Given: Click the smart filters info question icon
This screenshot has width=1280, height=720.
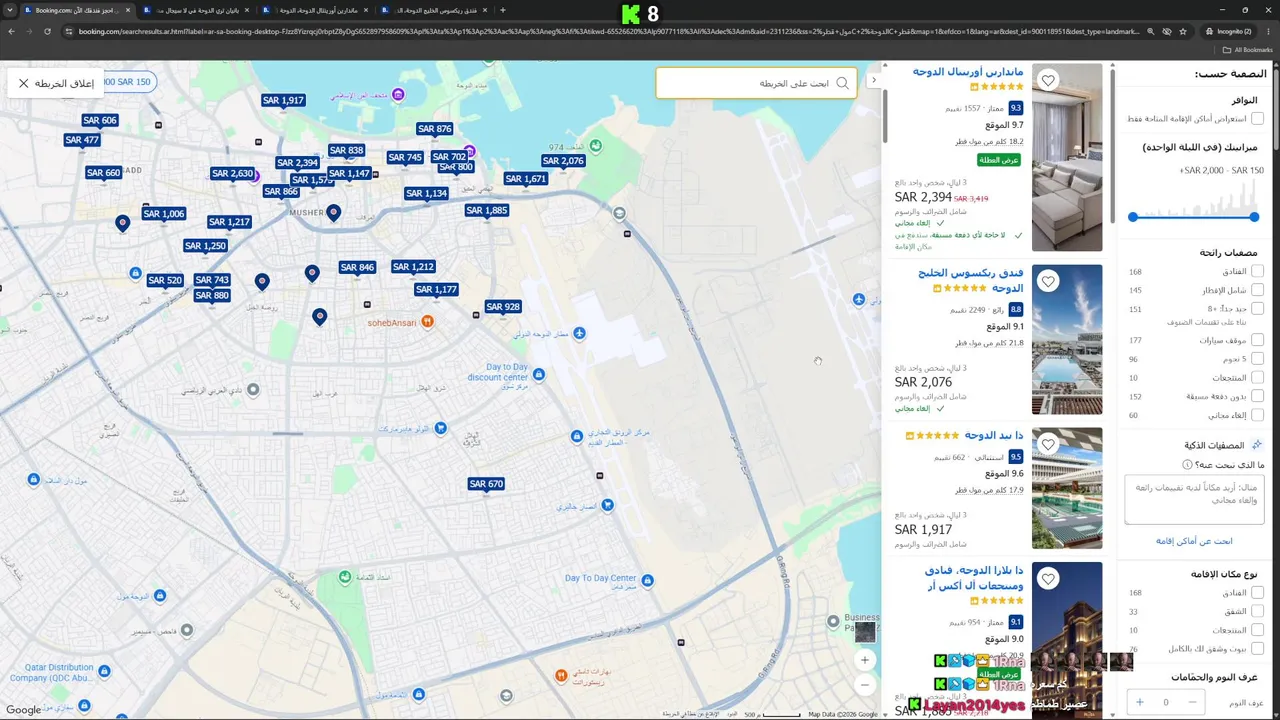Looking at the screenshot, I should [x=1187, y=465].
